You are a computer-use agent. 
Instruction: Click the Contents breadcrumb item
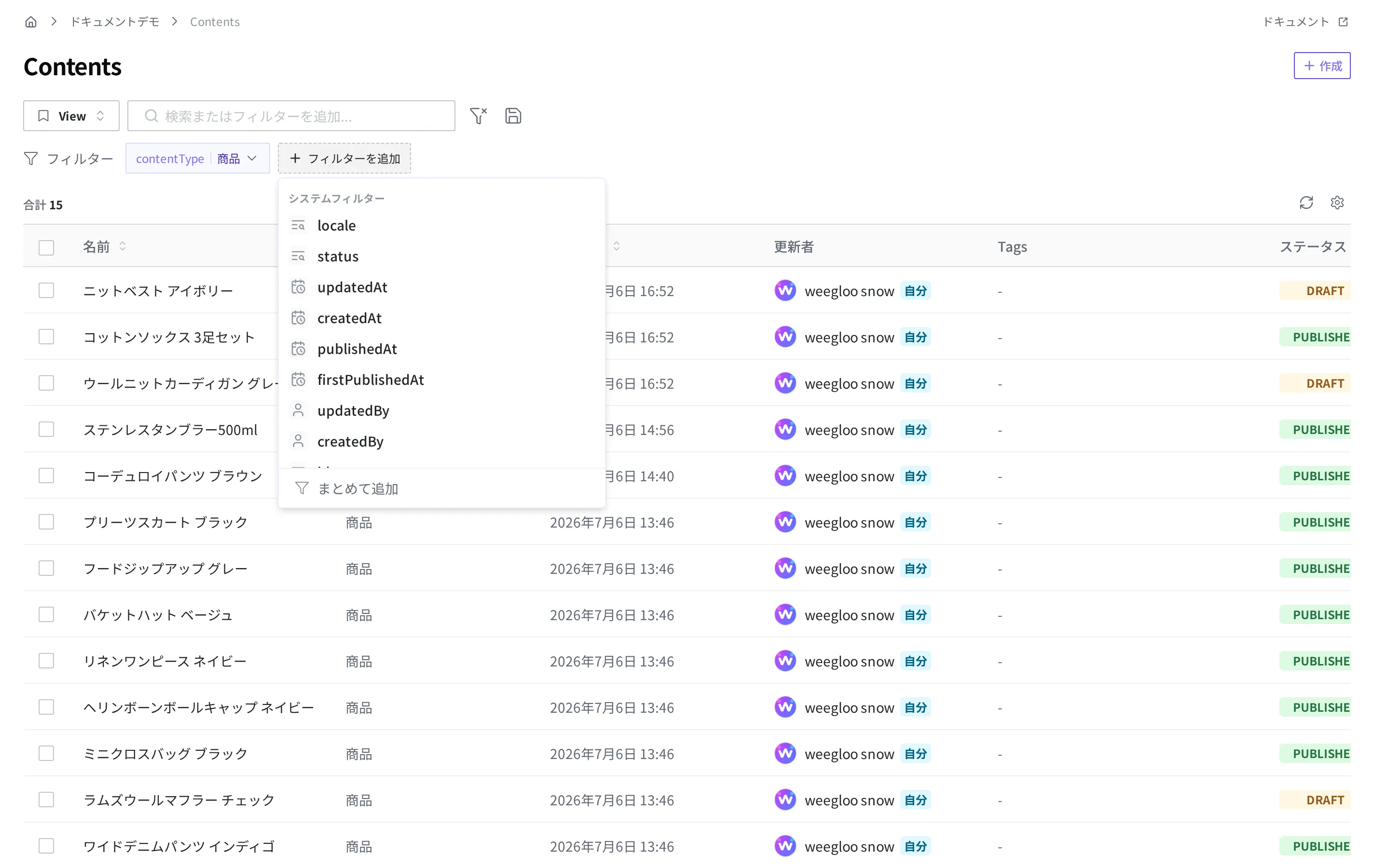pos(215,22)
